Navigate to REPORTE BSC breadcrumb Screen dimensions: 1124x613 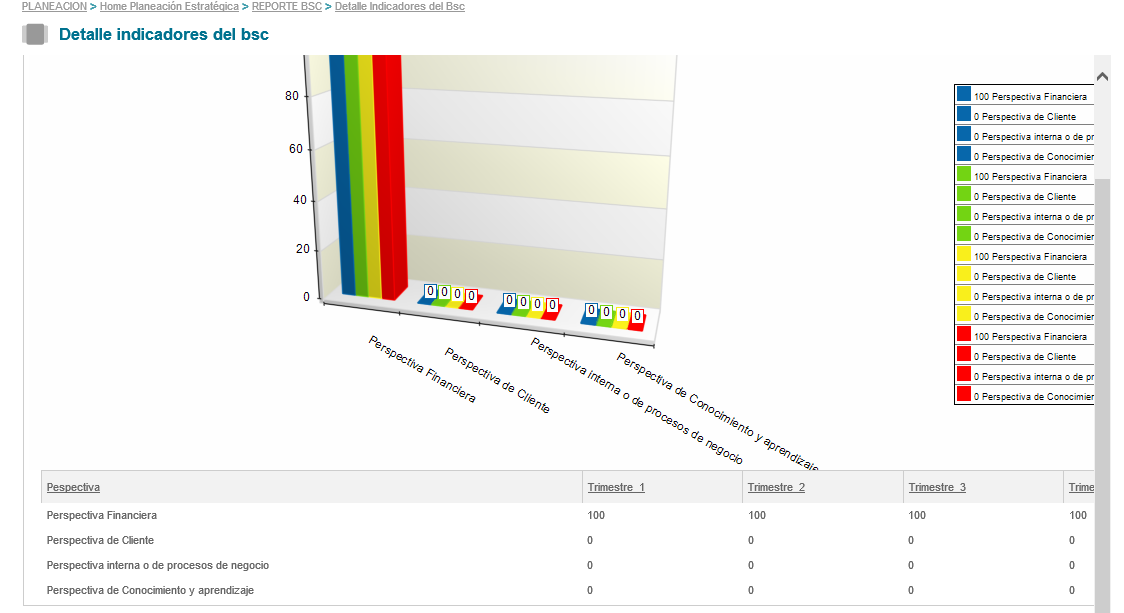tap(286, 7)
